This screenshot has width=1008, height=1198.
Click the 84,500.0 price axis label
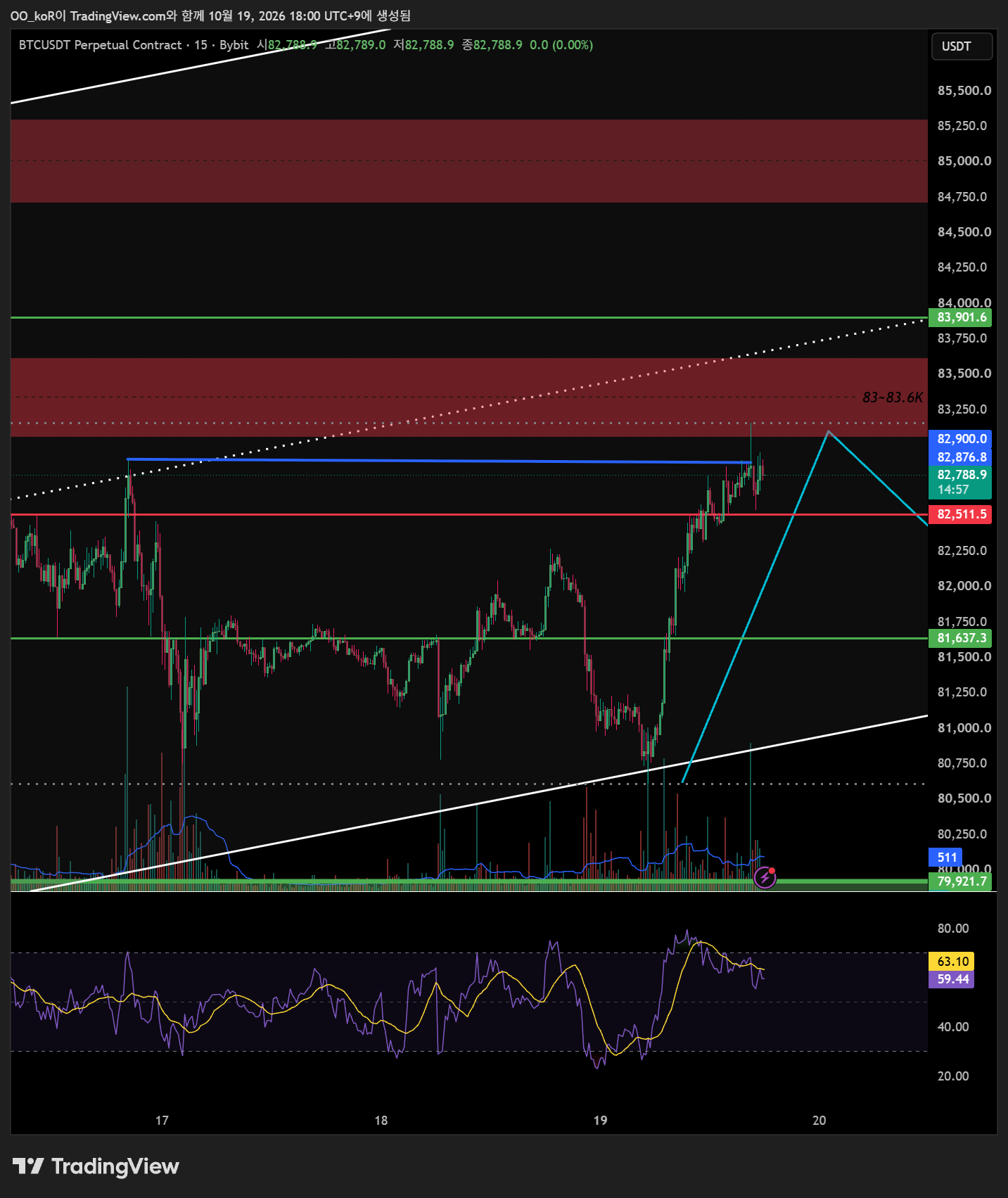[x=964, y=232]
